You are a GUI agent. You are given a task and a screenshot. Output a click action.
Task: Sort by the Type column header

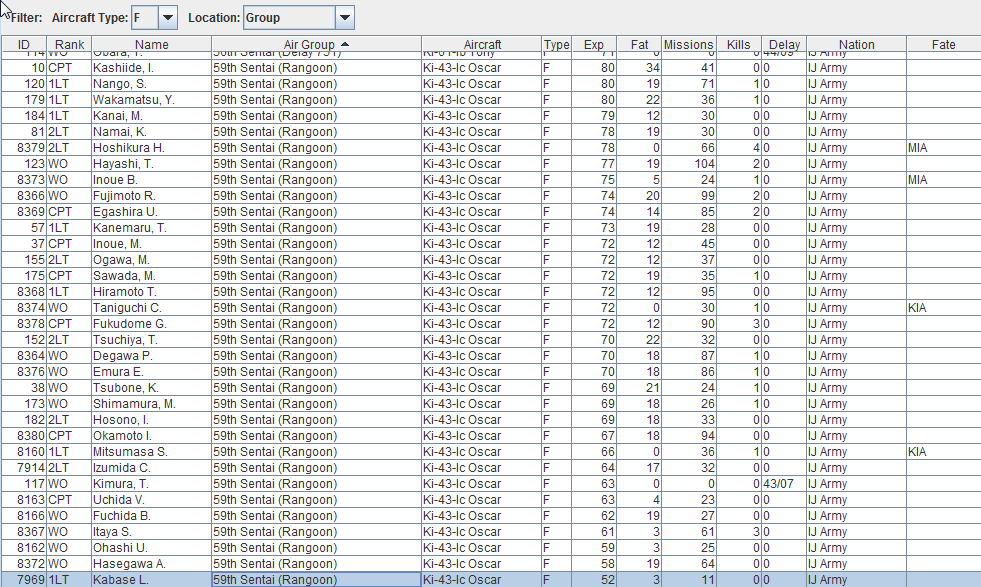[556, 44]
